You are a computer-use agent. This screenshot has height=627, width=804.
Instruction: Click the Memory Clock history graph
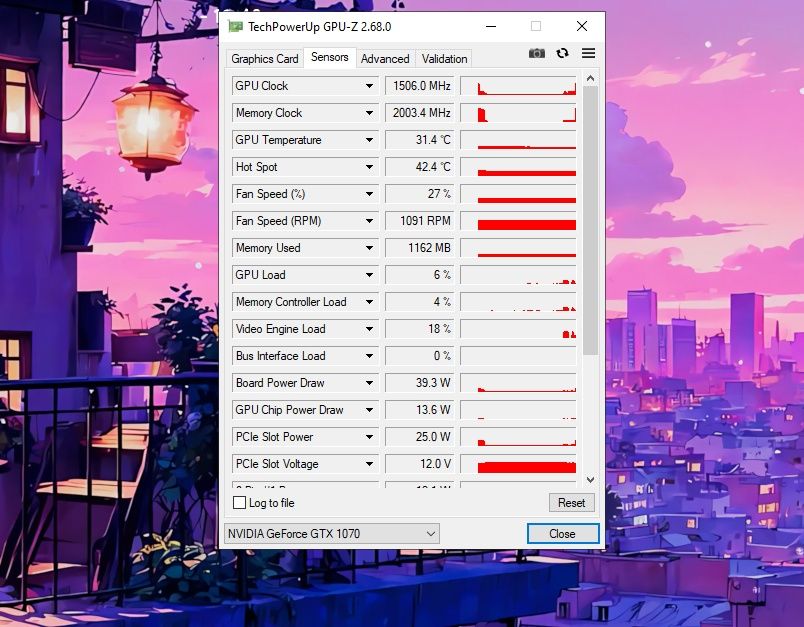518,113
